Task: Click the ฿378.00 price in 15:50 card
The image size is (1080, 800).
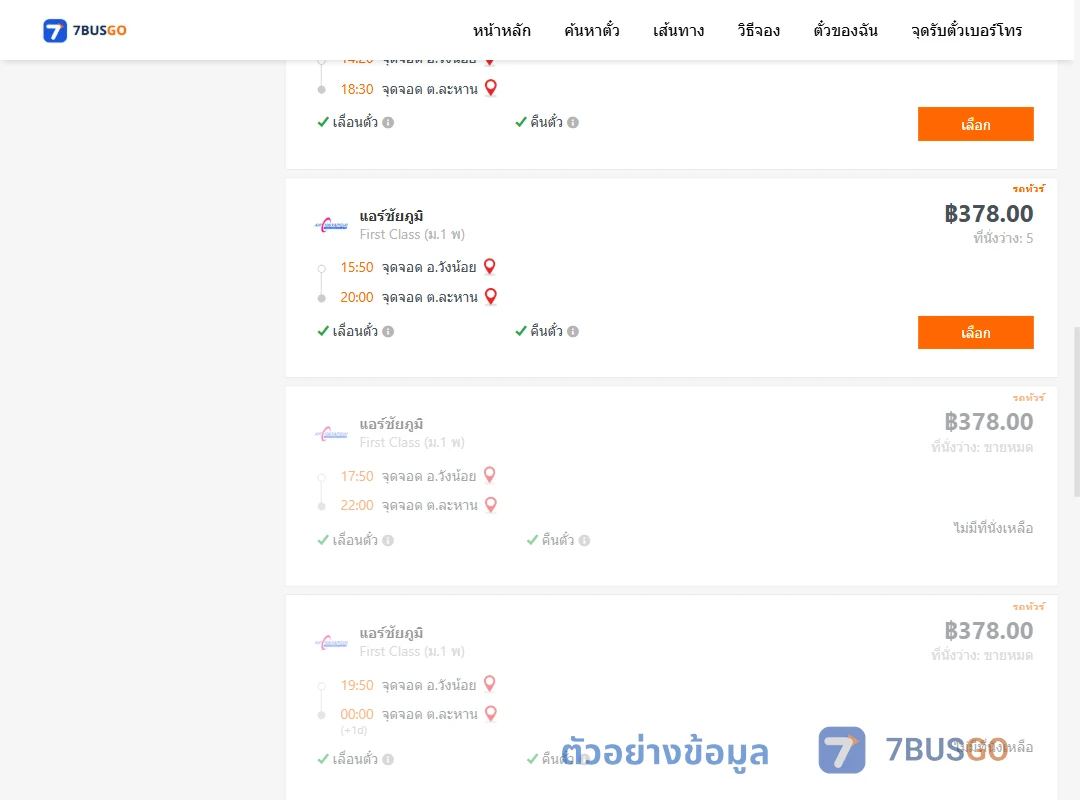Action: click(x=988, y=214)
